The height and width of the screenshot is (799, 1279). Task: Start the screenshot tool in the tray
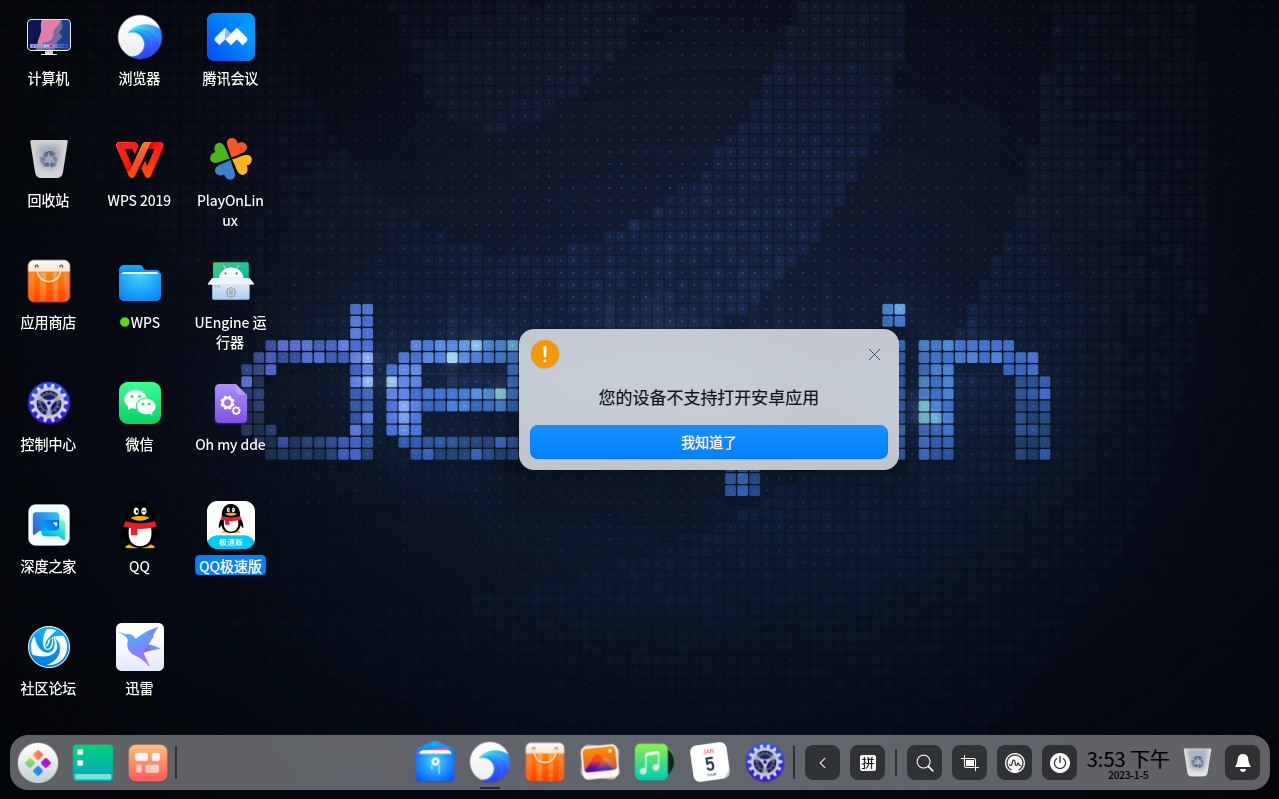968,762
